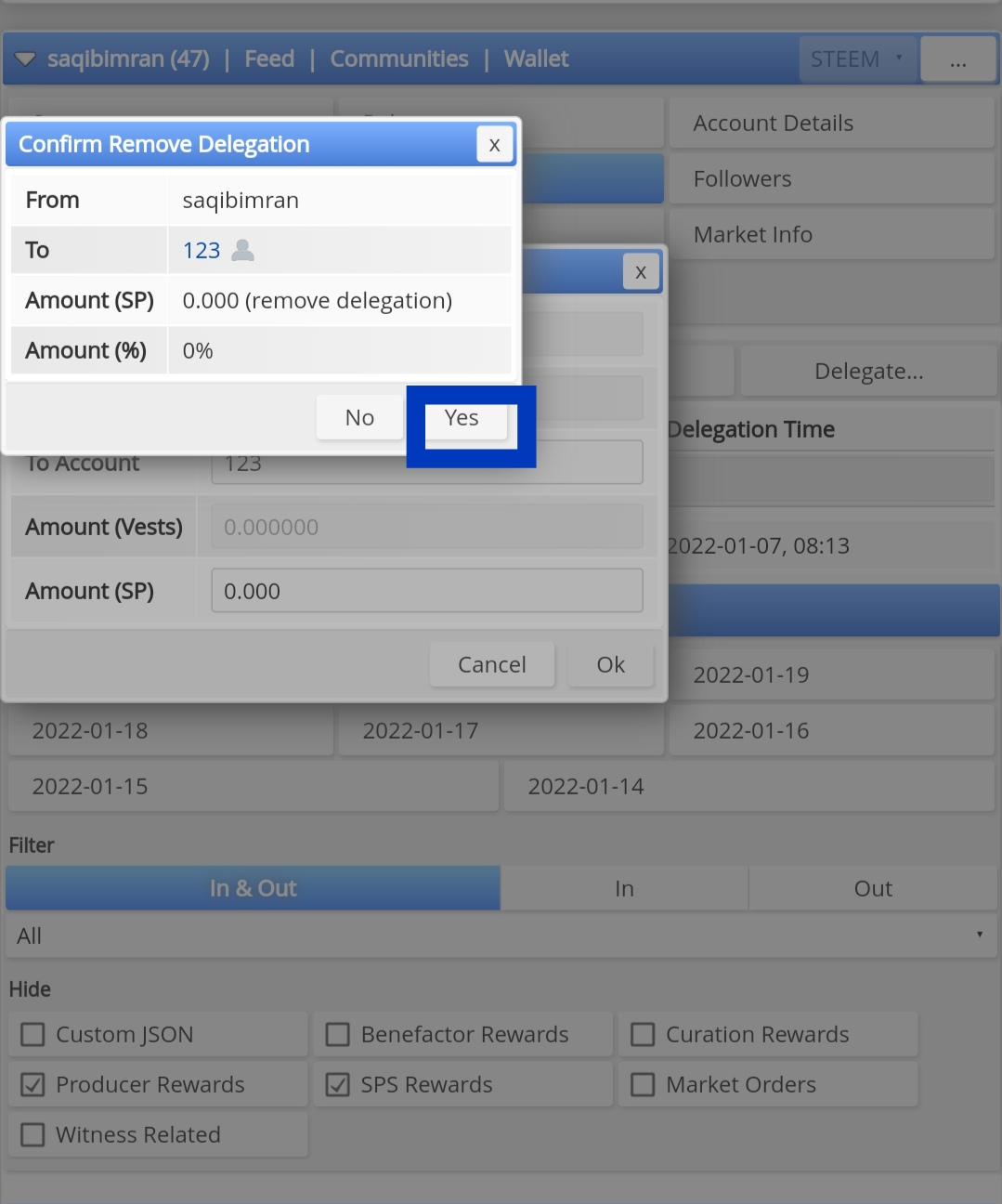
Task: Open the 123 account link
Action: point(202,251)
